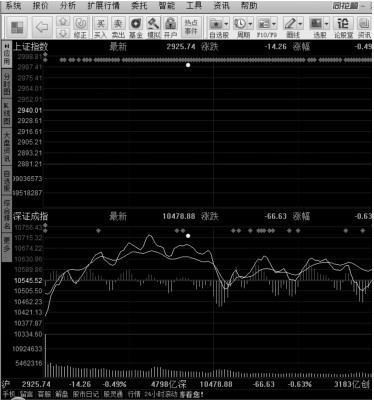This screenshot has height=403, width=374.
Task: Click the white dot marker in 上证指数 chart
Action: pyautogui.click(x=188, y=65)
